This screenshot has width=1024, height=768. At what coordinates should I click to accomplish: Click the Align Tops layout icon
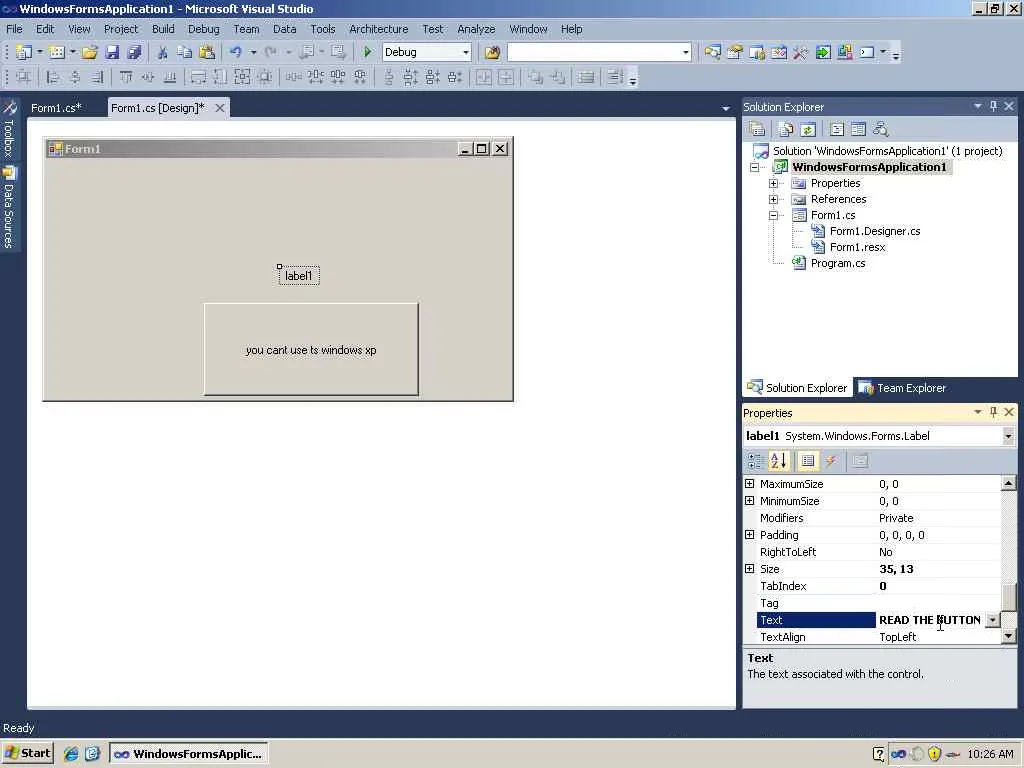point(126,78)
